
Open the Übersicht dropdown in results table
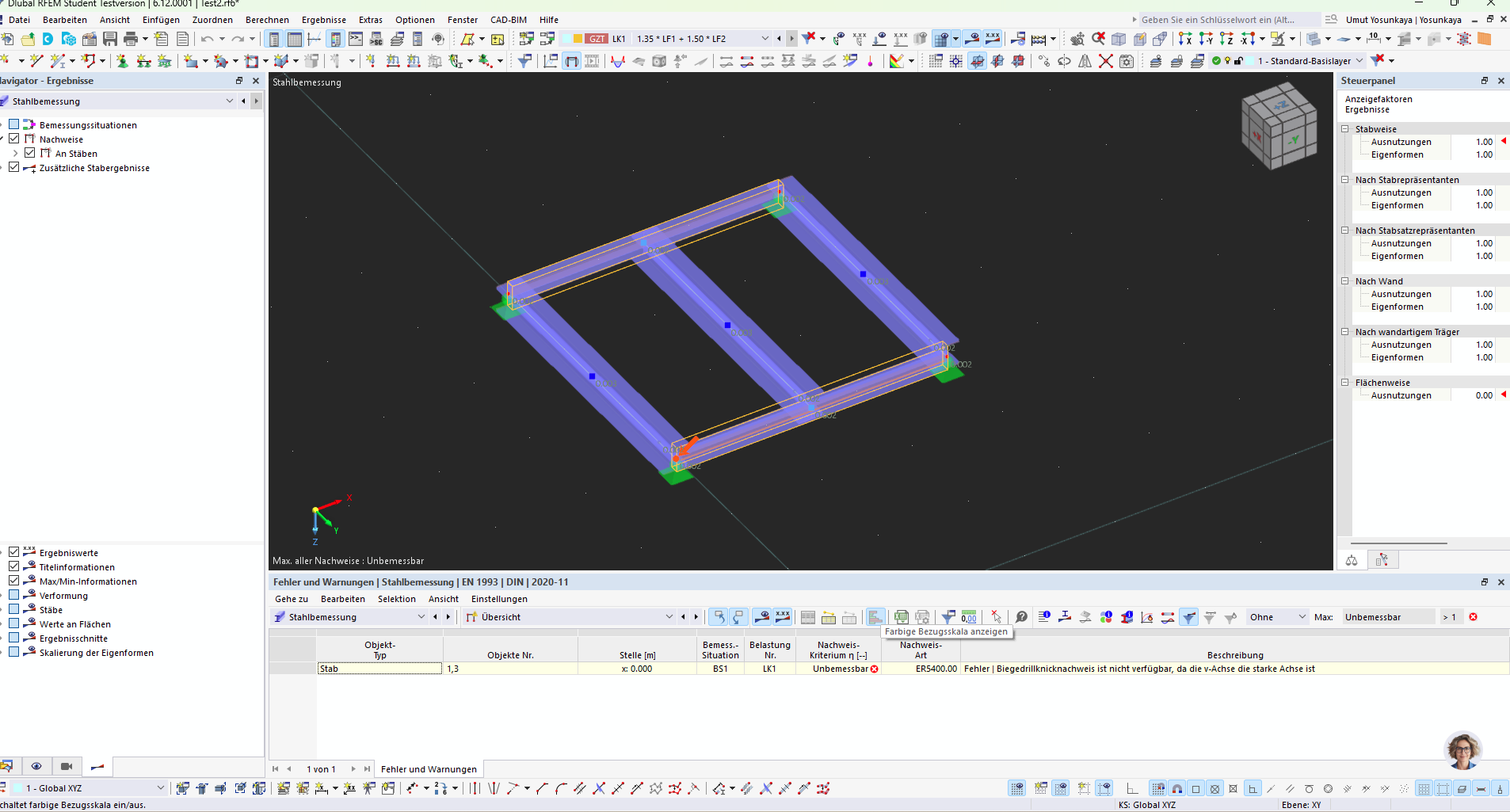click(x=669, y=617)
